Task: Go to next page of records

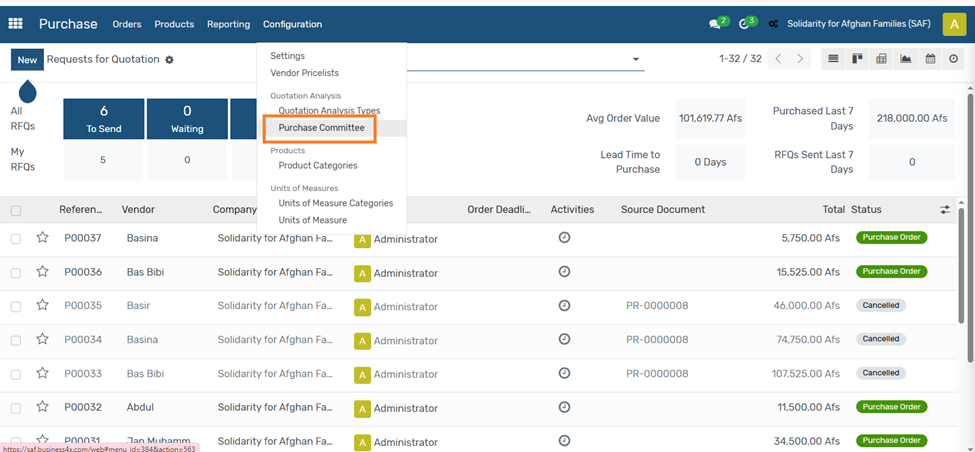Action: 800,59
